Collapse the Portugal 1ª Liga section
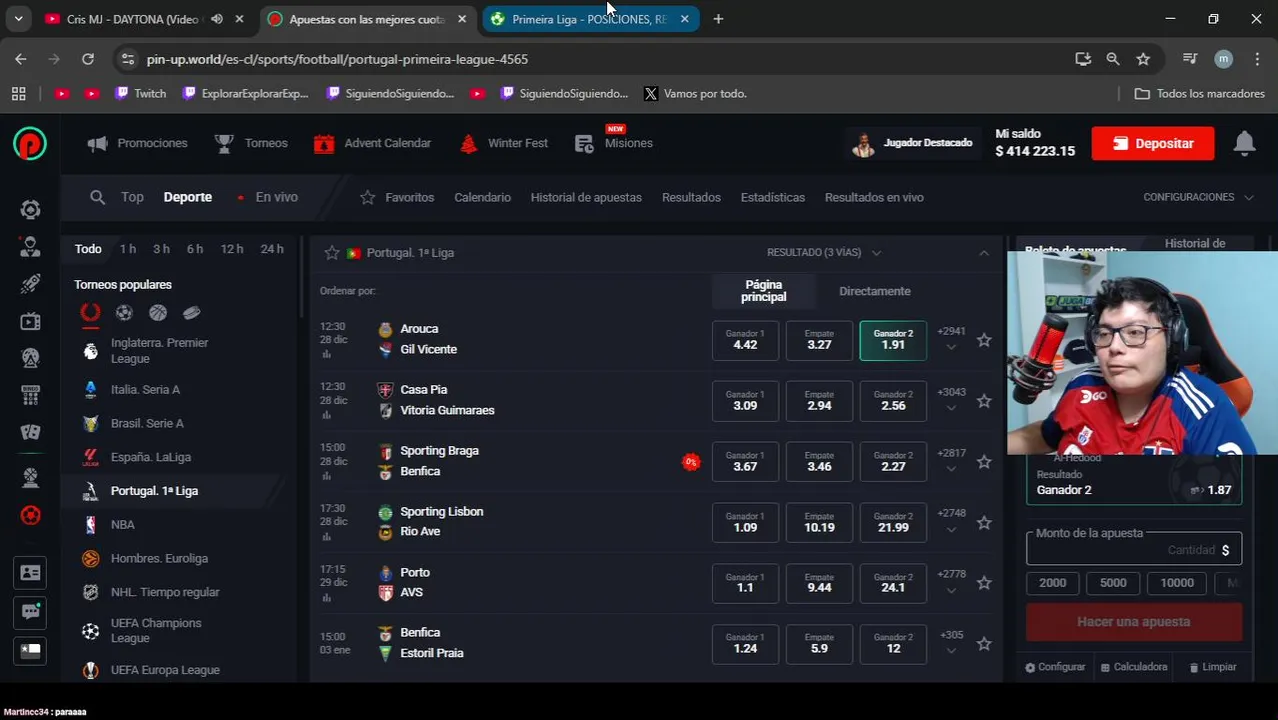 (x=984, y=253)
